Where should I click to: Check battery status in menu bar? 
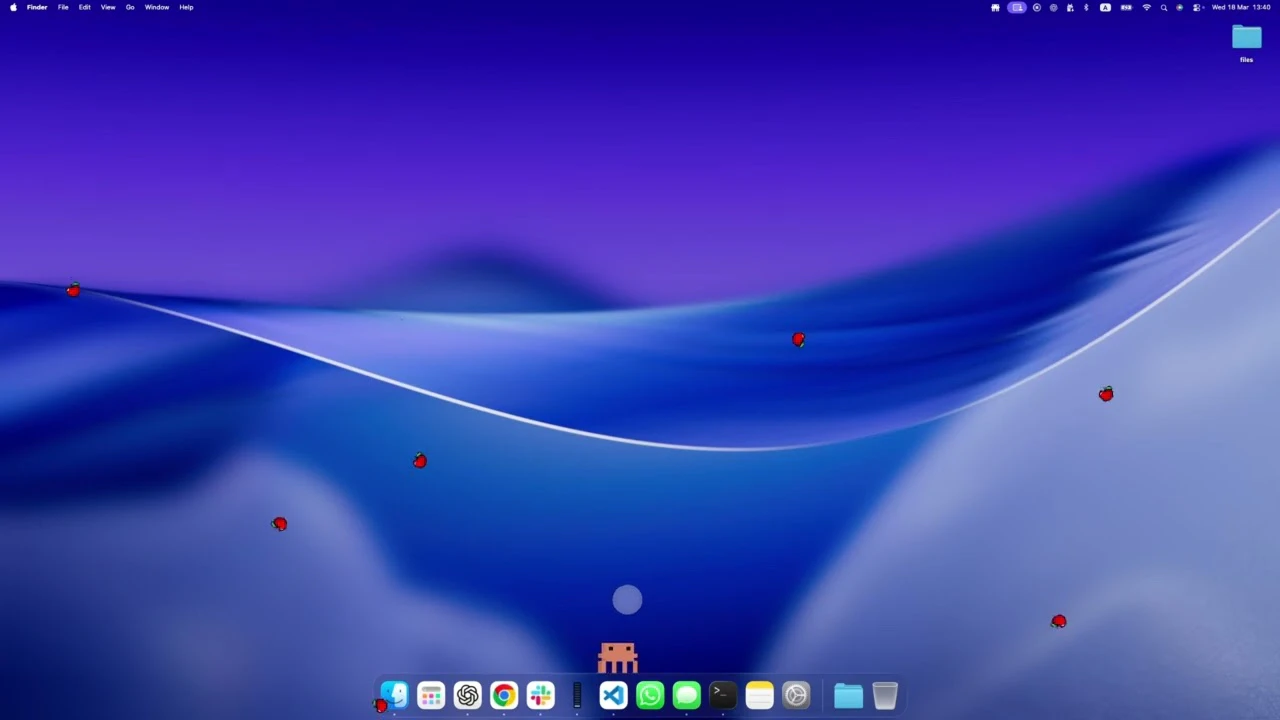[1126, 7]
